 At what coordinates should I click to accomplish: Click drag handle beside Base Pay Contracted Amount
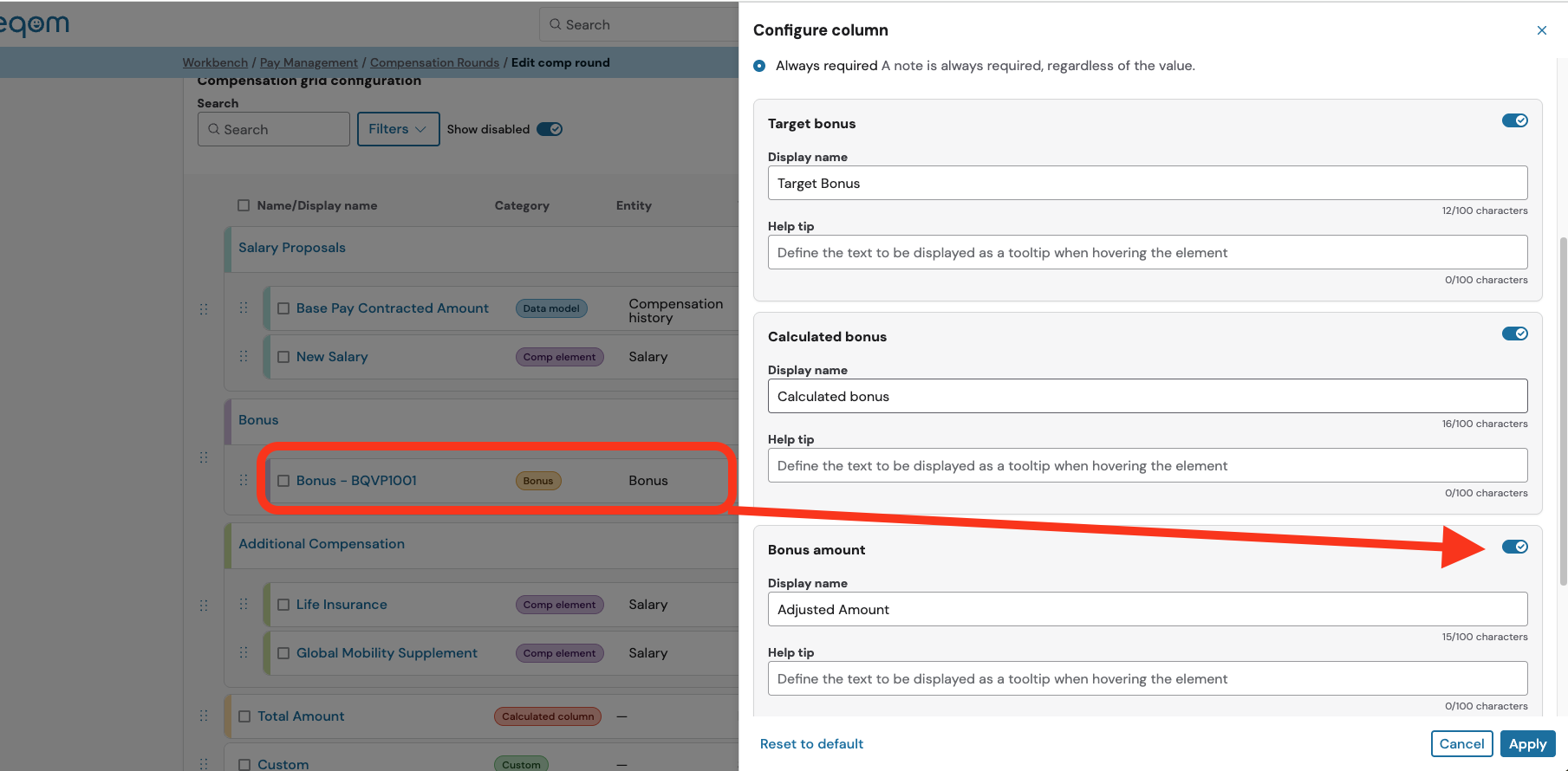tap(244, 308)
